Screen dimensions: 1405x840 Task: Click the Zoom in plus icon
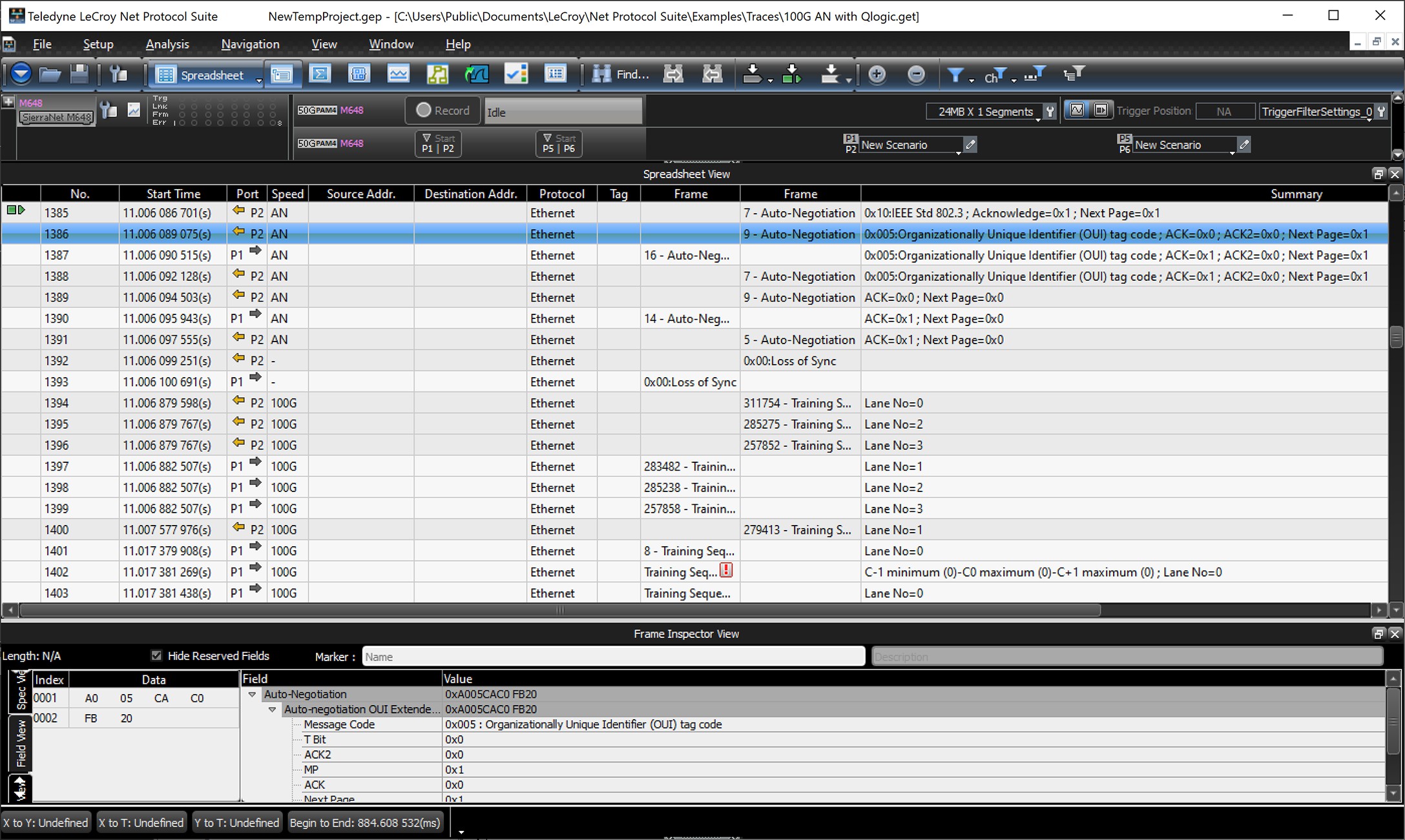tap(877, 74)
